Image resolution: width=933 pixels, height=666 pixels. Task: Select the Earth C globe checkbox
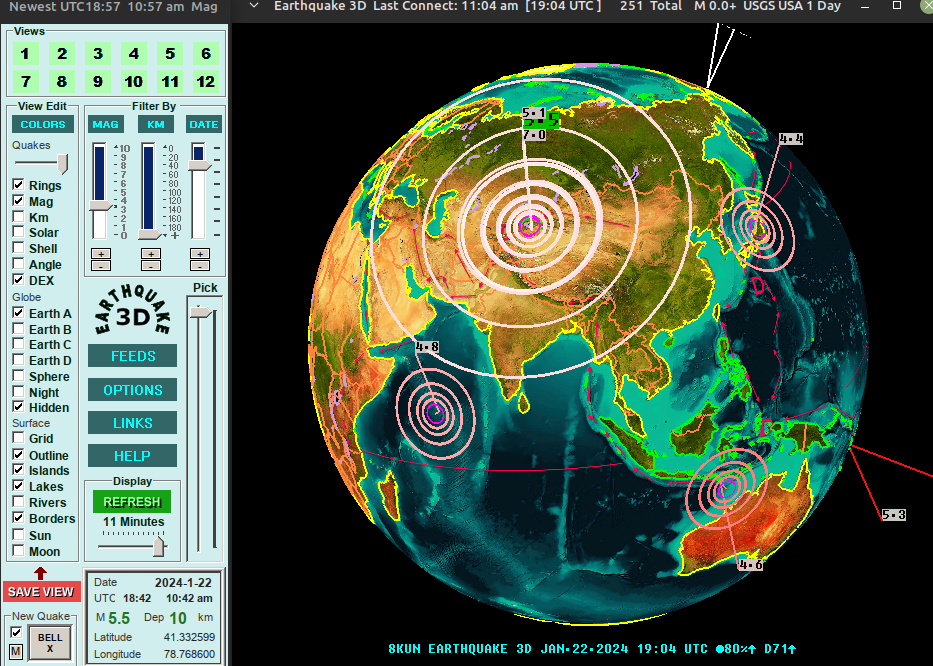pyautogui.click(x=18, y=344)
